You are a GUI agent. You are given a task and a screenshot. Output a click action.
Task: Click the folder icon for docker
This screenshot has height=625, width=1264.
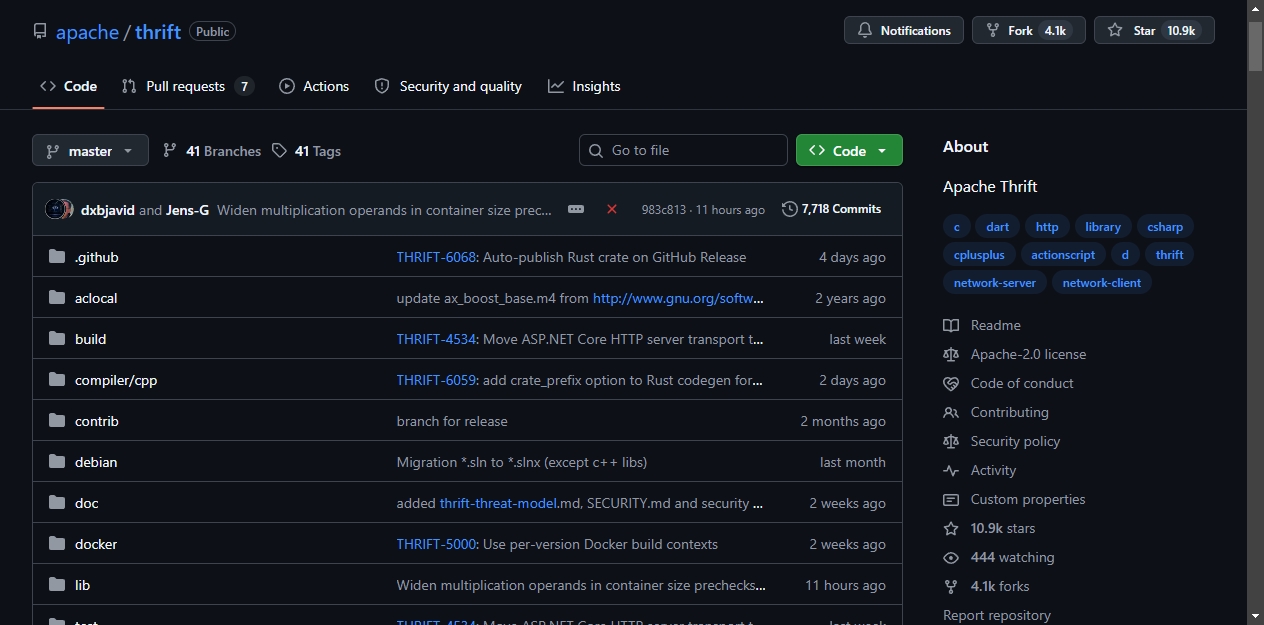click(x=57, y=544)
